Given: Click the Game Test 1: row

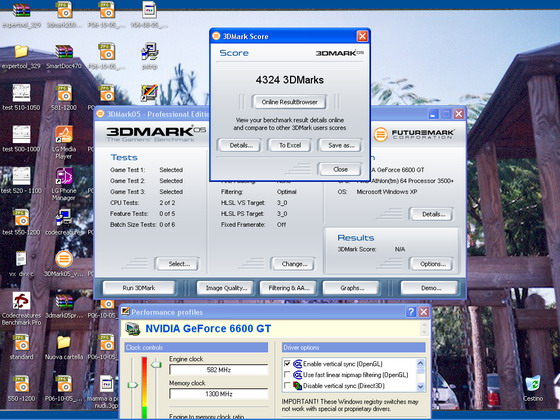Looking at the screenshot, I should (146, 170).
